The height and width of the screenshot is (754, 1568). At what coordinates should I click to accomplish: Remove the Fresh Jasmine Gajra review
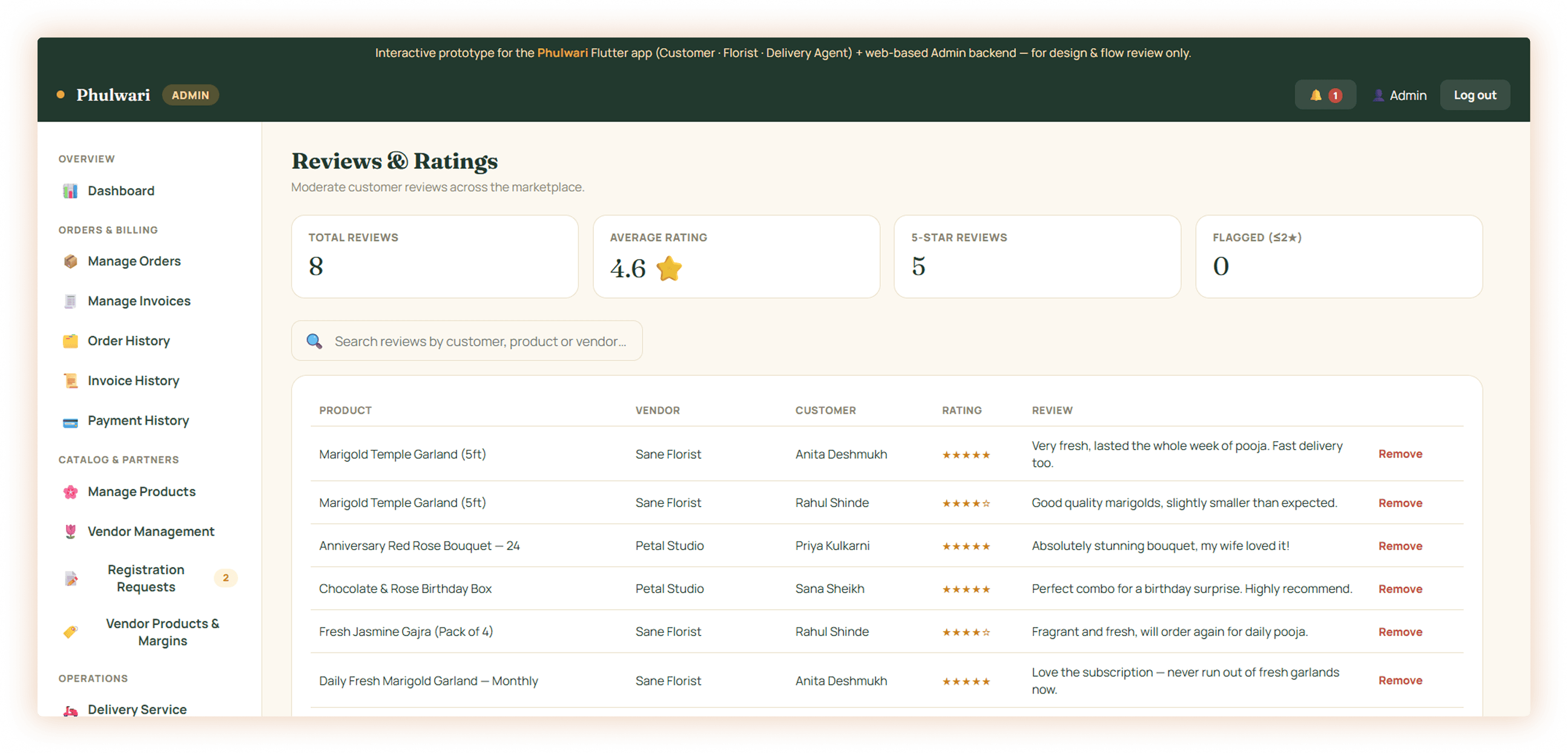tap(1400, 632)
